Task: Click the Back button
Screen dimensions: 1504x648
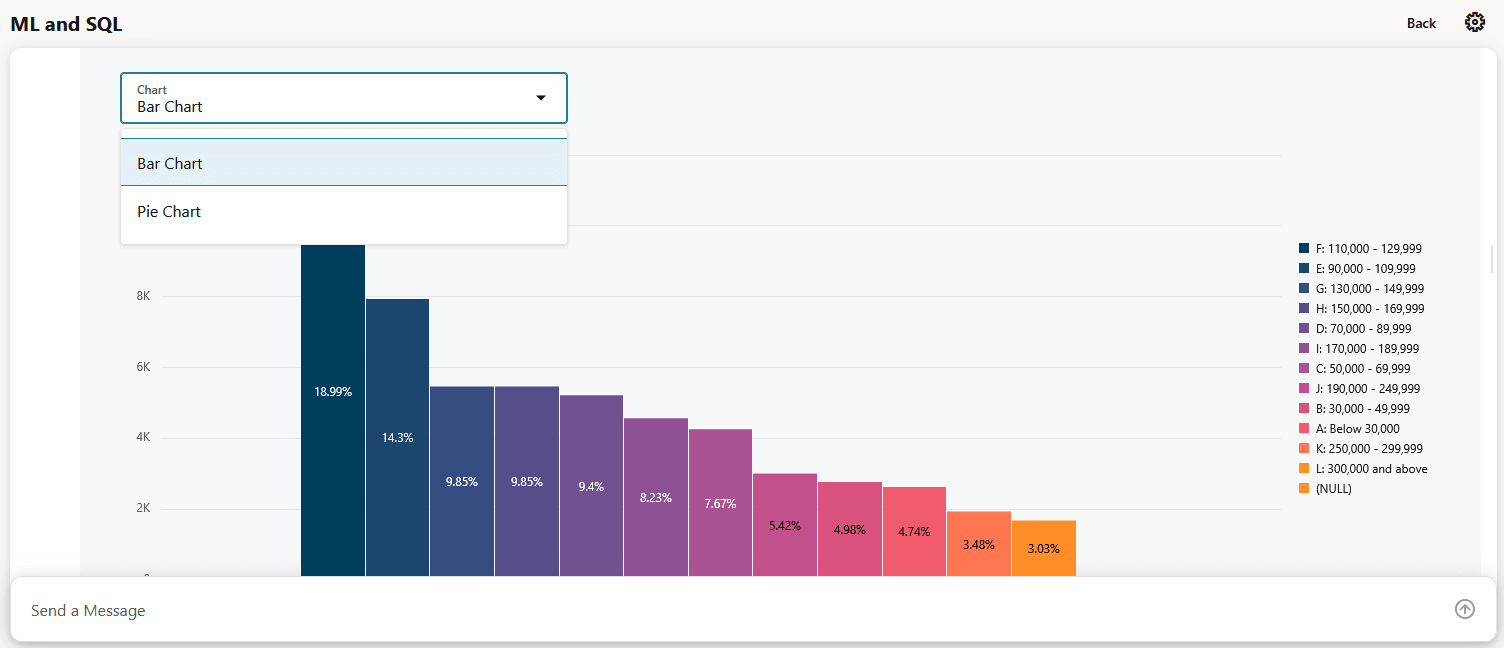Action: (1421, 23)
